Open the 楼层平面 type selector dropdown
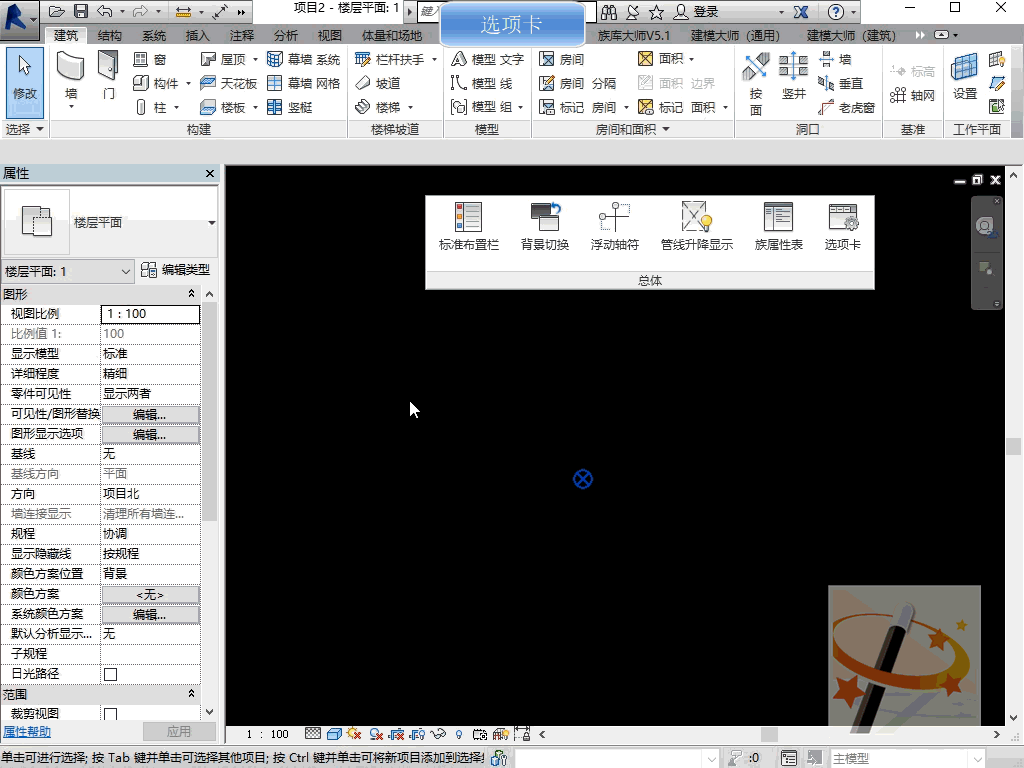 [212, 223]
